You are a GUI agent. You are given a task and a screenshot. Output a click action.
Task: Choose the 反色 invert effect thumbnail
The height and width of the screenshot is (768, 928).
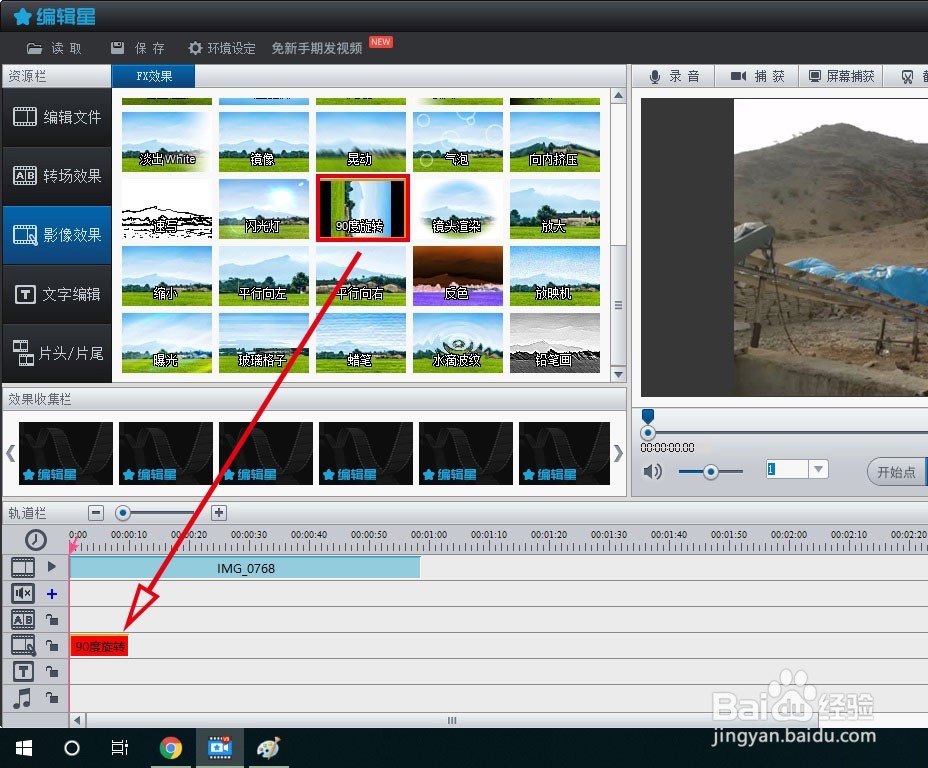(458, 276)
